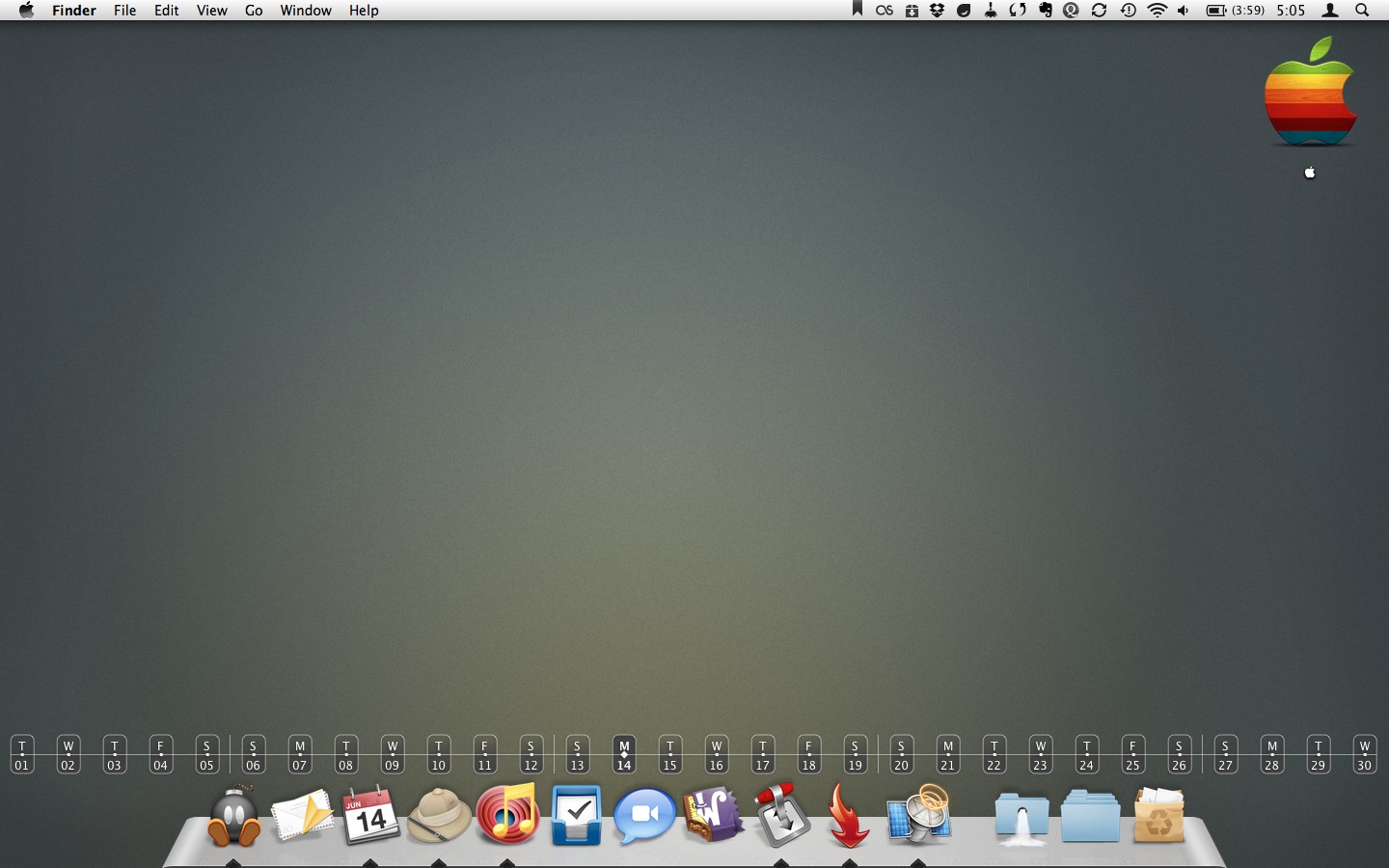1389x868 pixels.
Task: Select day F 25 in calendar strip
Action: click(x=1132, y=754)
